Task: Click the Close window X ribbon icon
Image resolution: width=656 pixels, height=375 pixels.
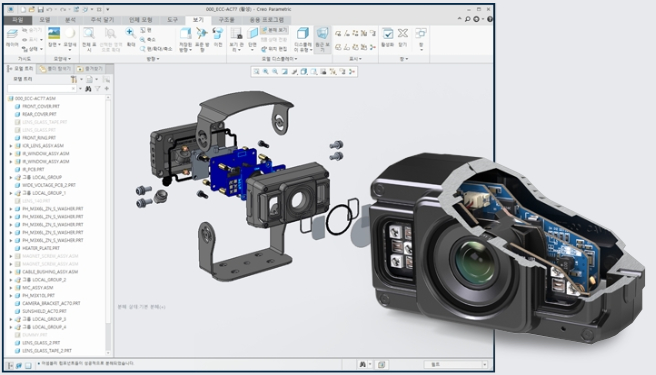Action: click(x=402, y=37)
